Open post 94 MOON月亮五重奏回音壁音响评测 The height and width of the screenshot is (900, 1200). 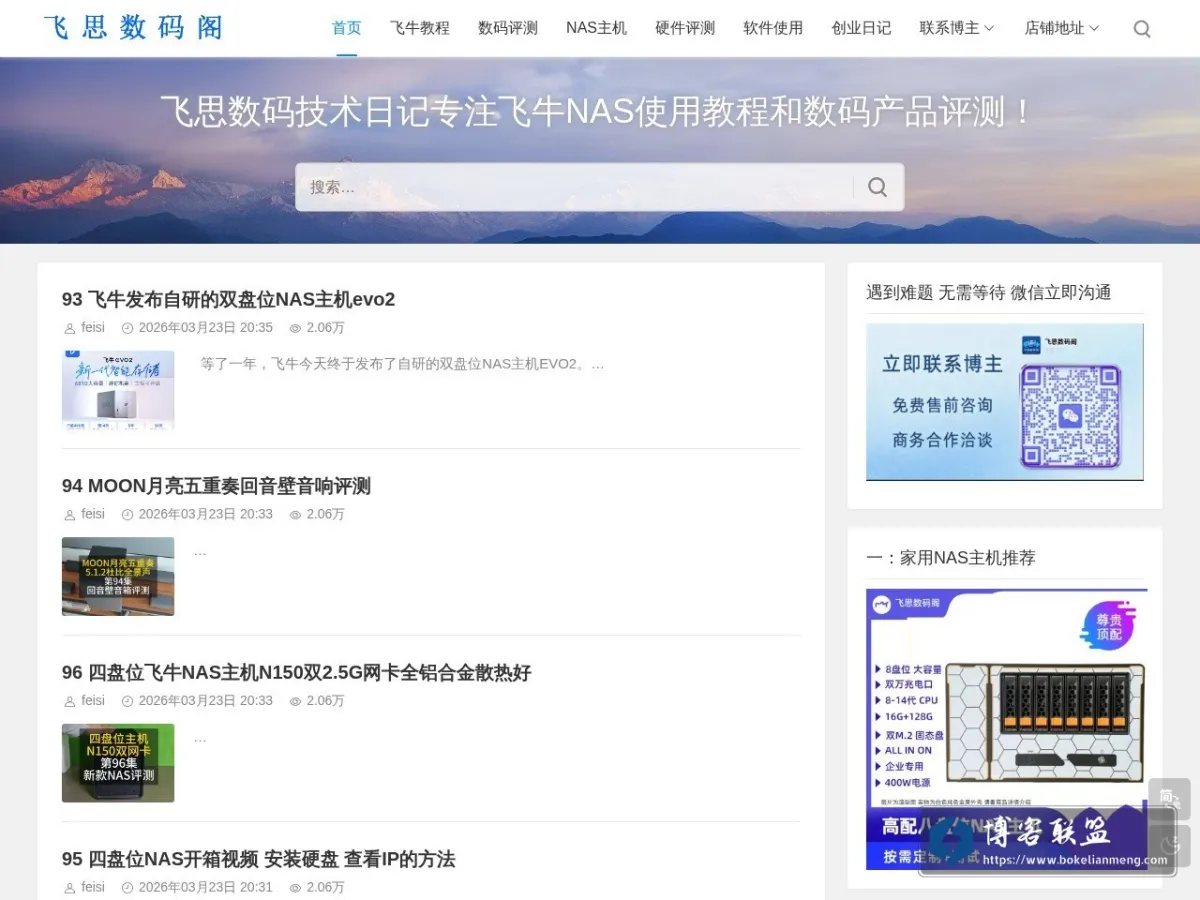point(216,486)
